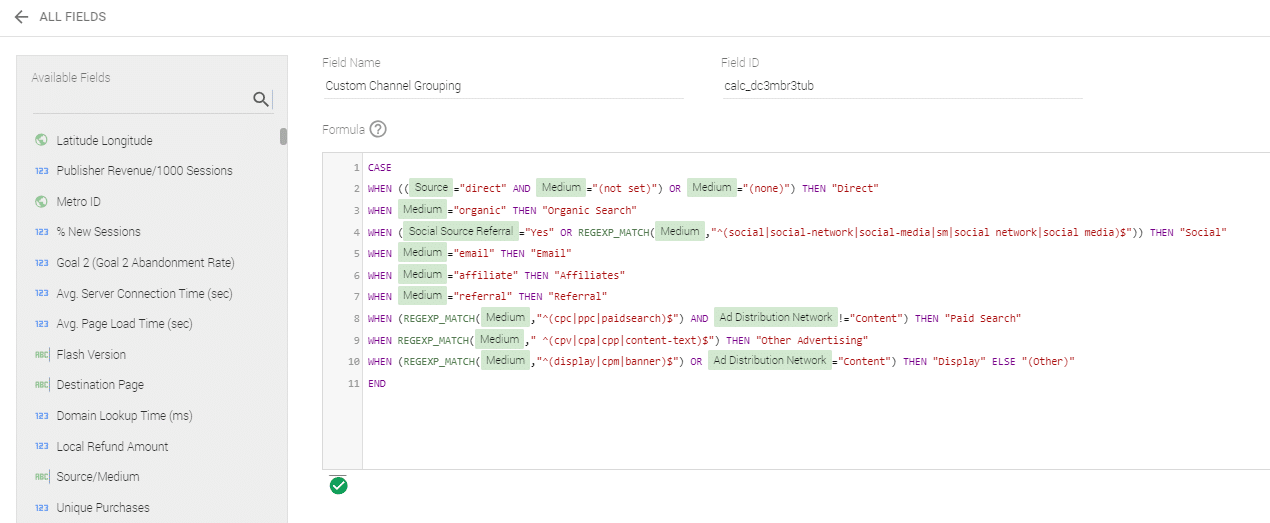Screen dimensions: 1270x523
Task: Click the Source chip on formula line 2
Action: 431,188
